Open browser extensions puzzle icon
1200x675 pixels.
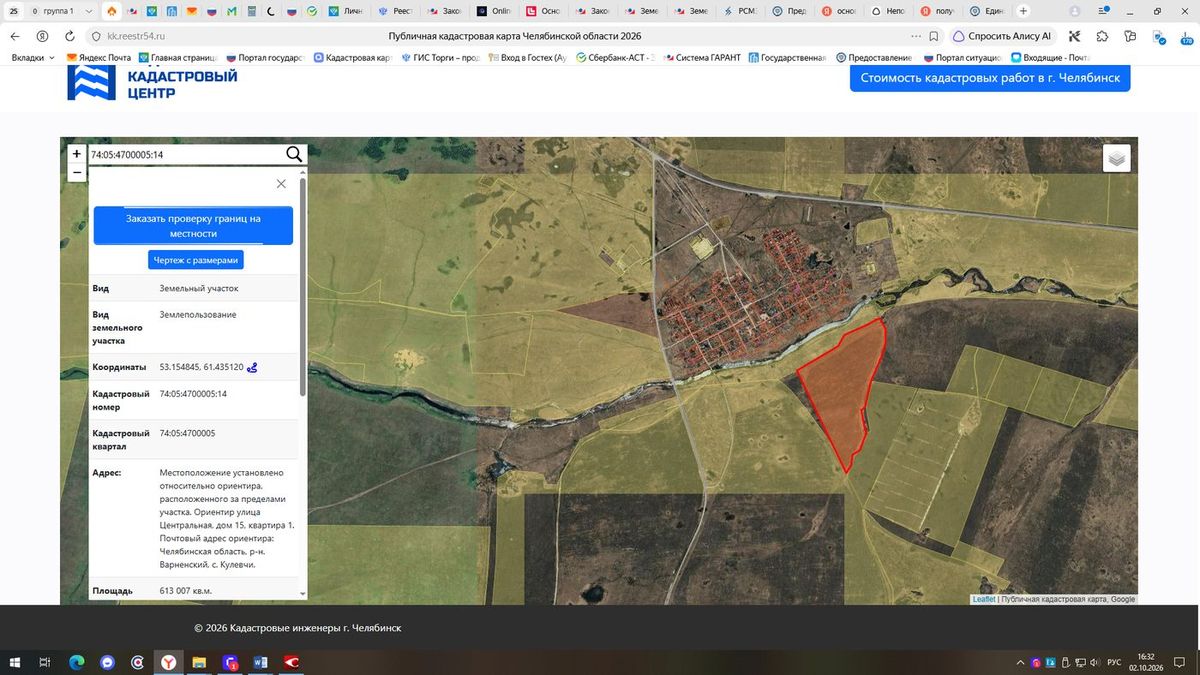tap(1102, 36)
